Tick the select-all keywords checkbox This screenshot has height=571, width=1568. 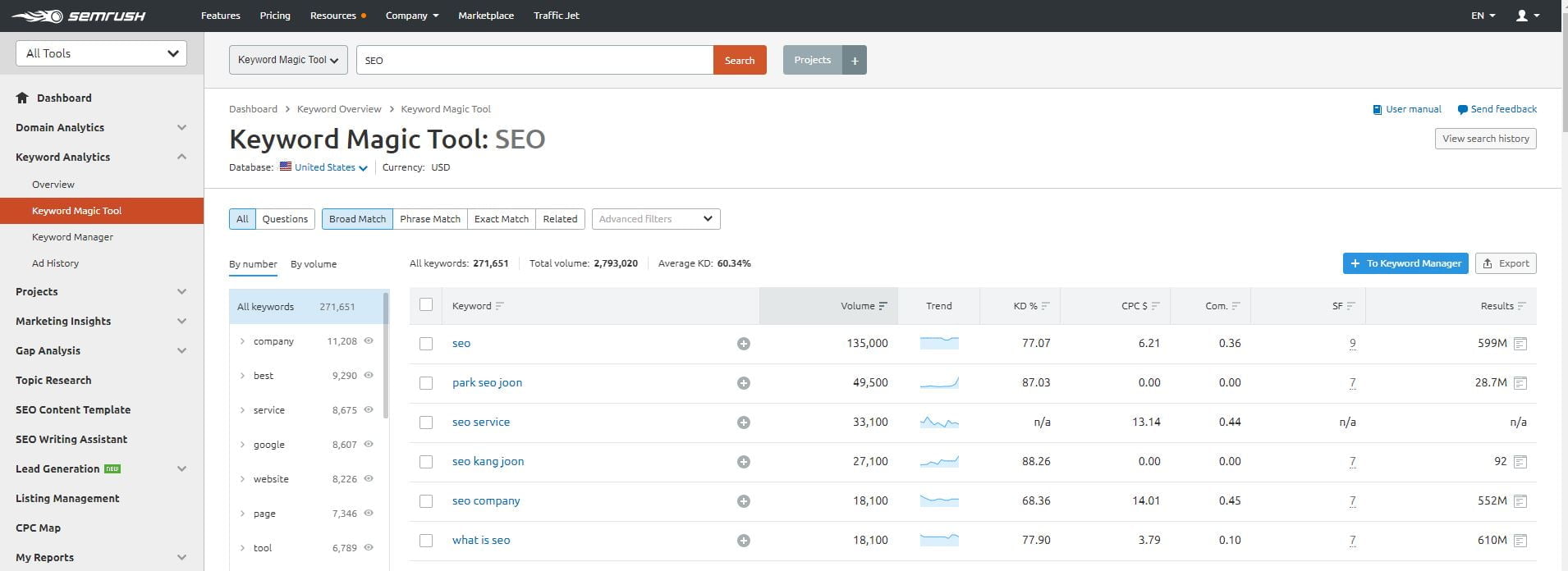(426, 305)
